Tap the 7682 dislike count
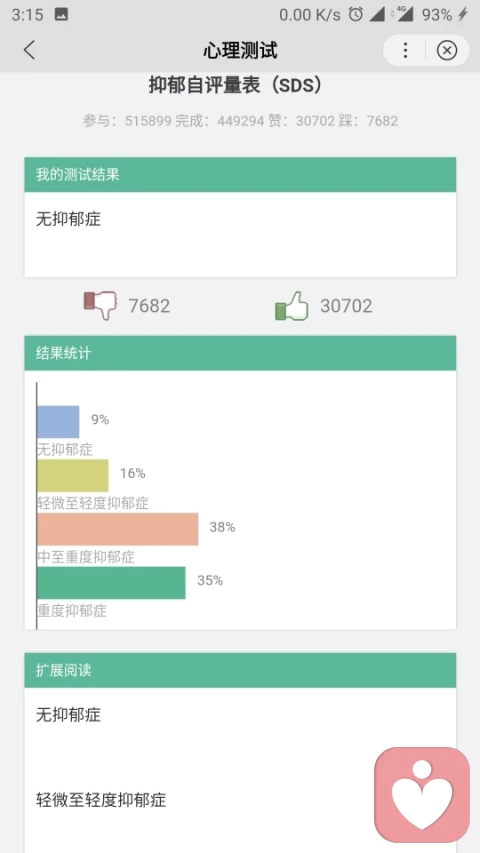 pos(149,306)
